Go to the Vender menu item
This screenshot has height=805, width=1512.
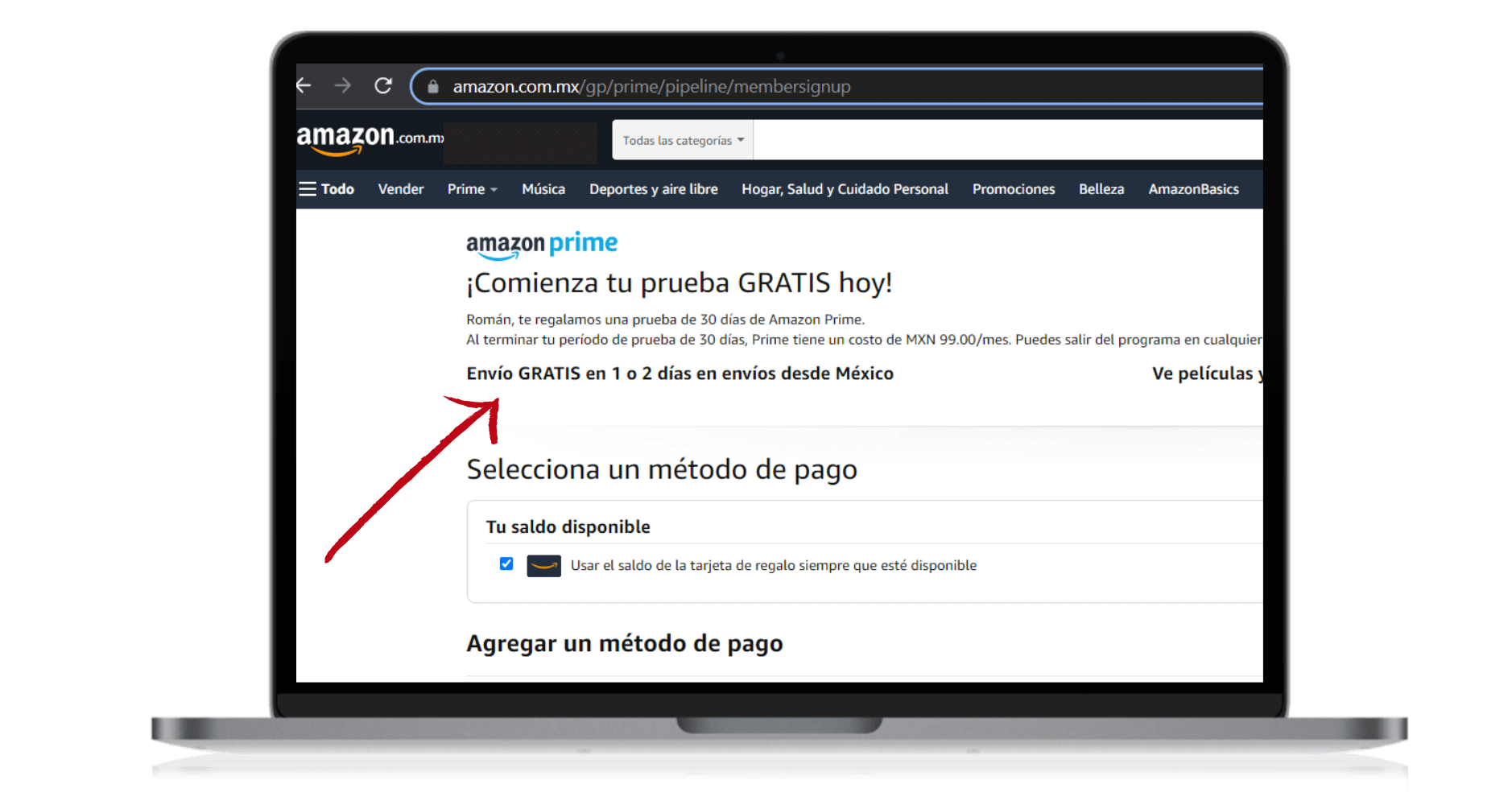coord(401,189)
